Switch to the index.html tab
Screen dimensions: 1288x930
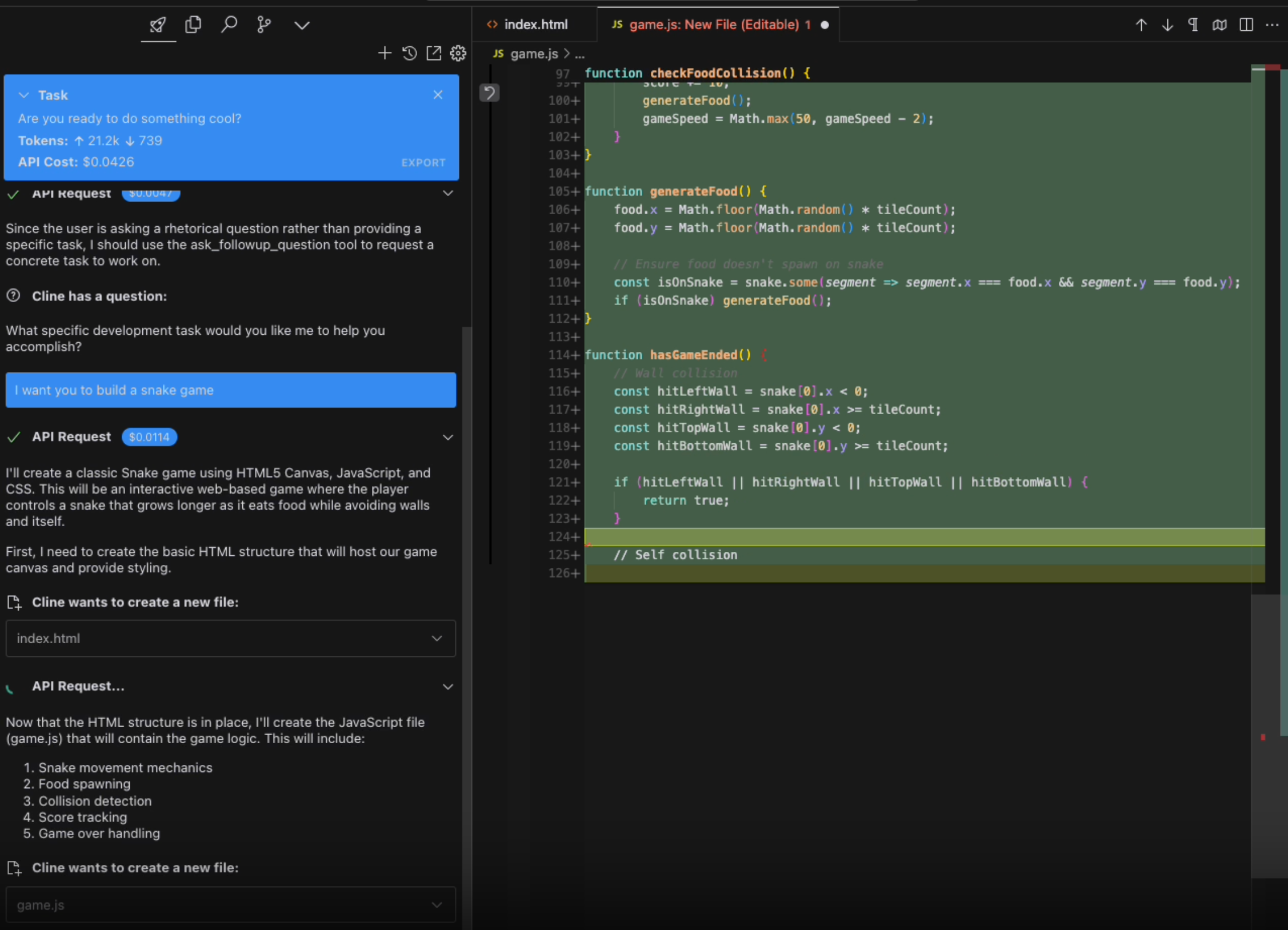pos(535,25)
